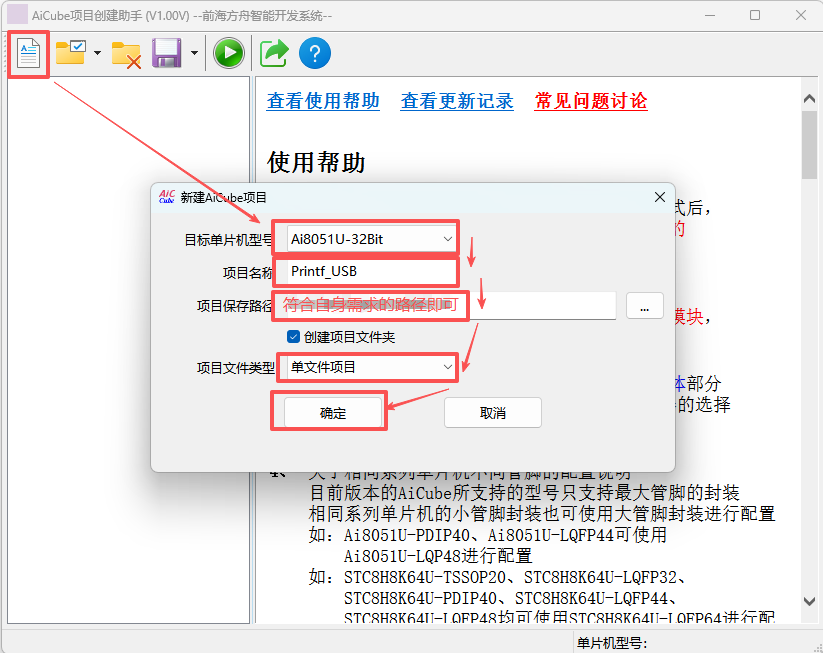
Task: Click the green play run icon
Action: click(x=229, y=53)
